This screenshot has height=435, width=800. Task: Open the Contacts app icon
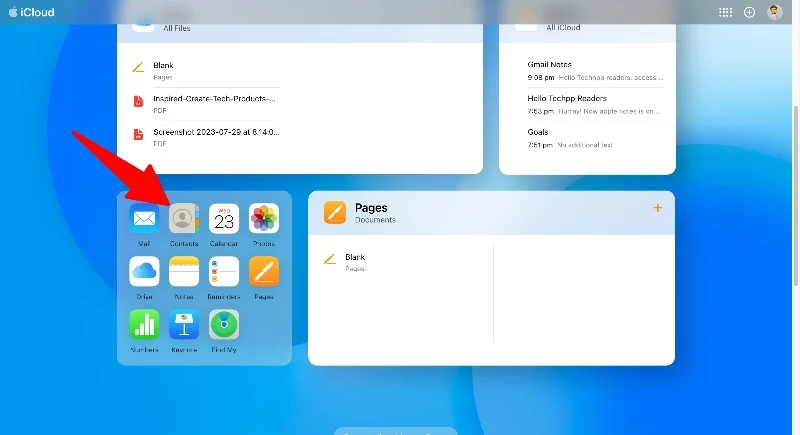tap(184, 218)
